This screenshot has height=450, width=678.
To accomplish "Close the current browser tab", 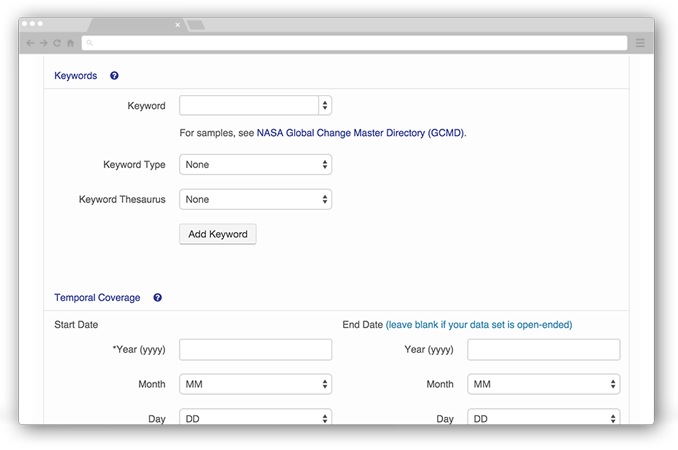I will click(177, 25).
